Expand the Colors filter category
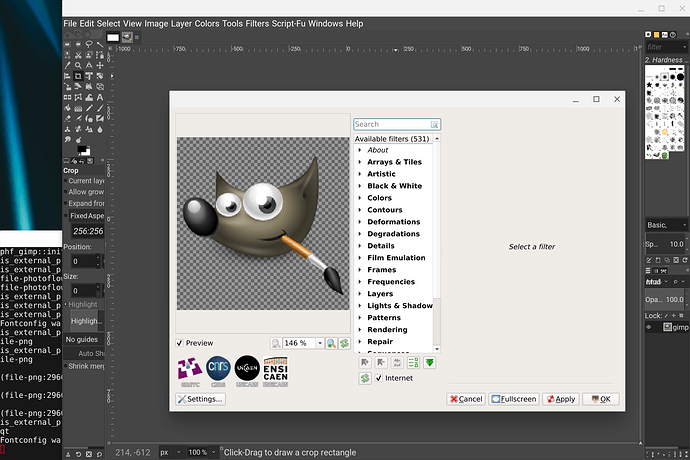 click(x=360, y=198)
